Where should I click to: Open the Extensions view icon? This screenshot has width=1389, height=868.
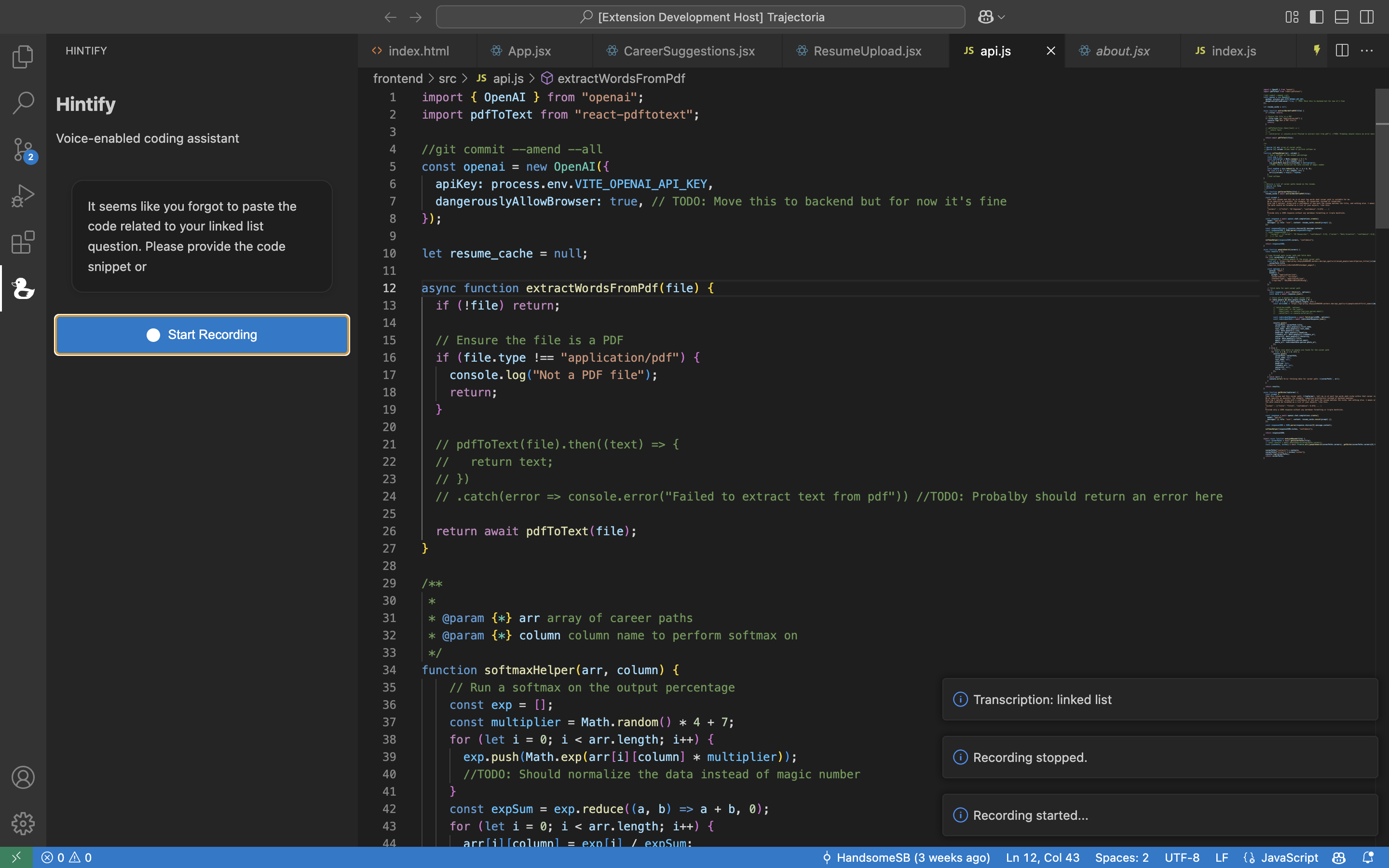23,242
